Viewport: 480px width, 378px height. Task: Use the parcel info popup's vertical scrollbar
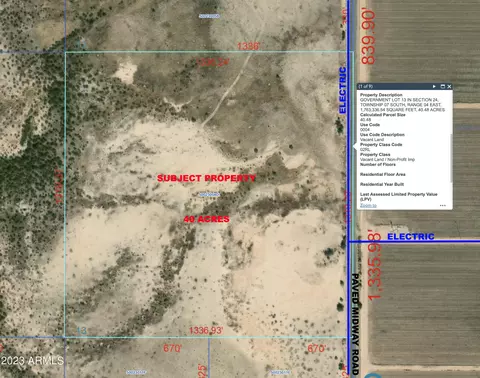tap(451, 158)
